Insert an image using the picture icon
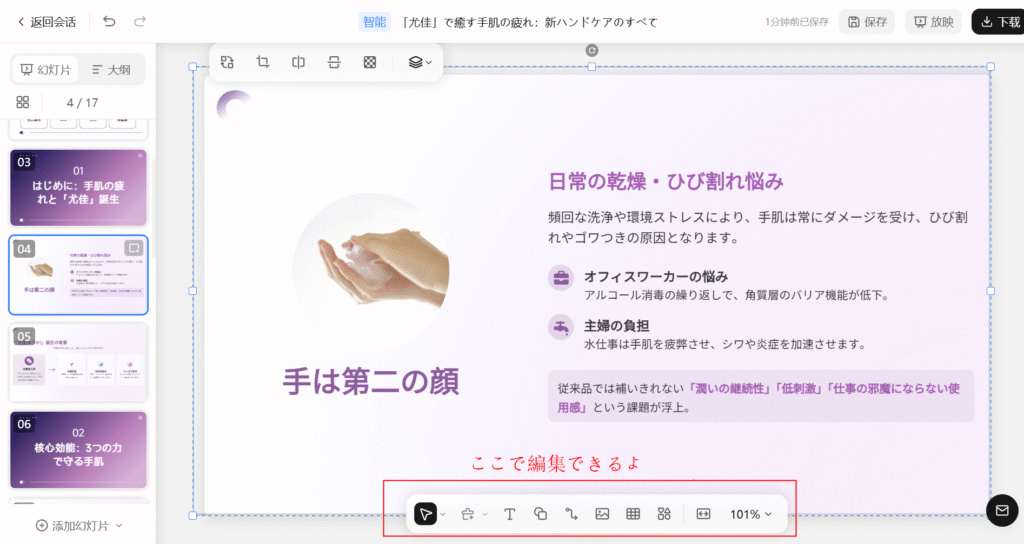Image resolution: width=1024 pixels, height=544 pixels. (x=602, y=514)
